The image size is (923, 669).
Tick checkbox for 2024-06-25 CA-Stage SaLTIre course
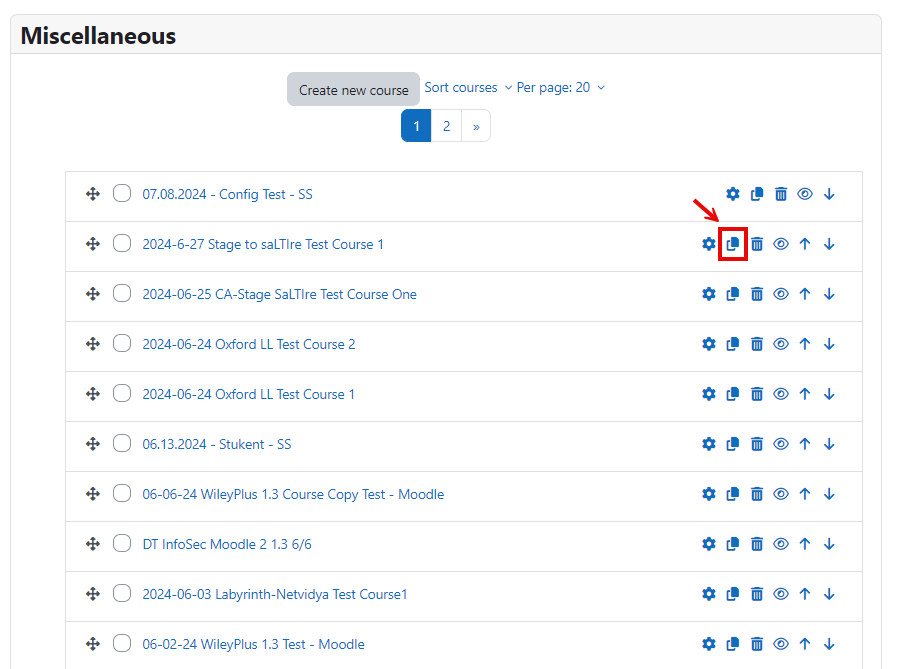tap(122, 293)
